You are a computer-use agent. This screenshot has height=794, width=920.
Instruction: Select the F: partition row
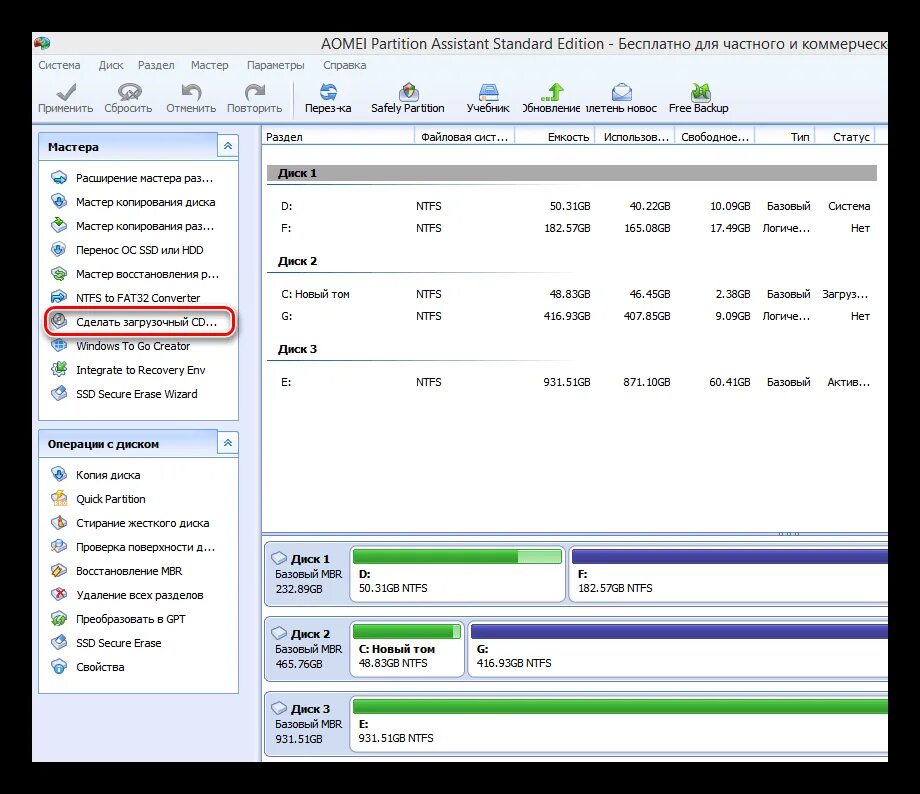pos(572,228)
